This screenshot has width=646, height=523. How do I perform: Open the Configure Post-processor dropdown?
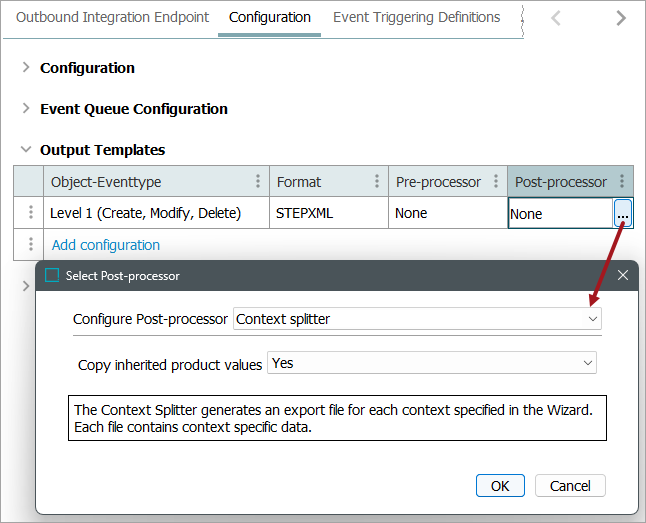[x=592, y=319]
